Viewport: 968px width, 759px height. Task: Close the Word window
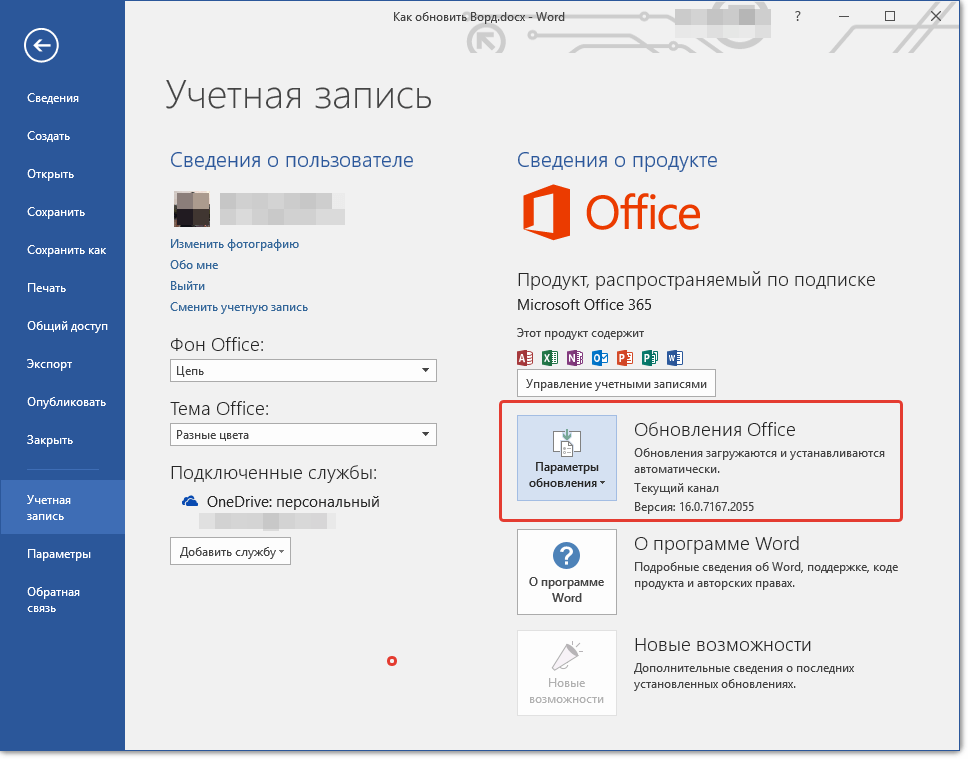936,17
